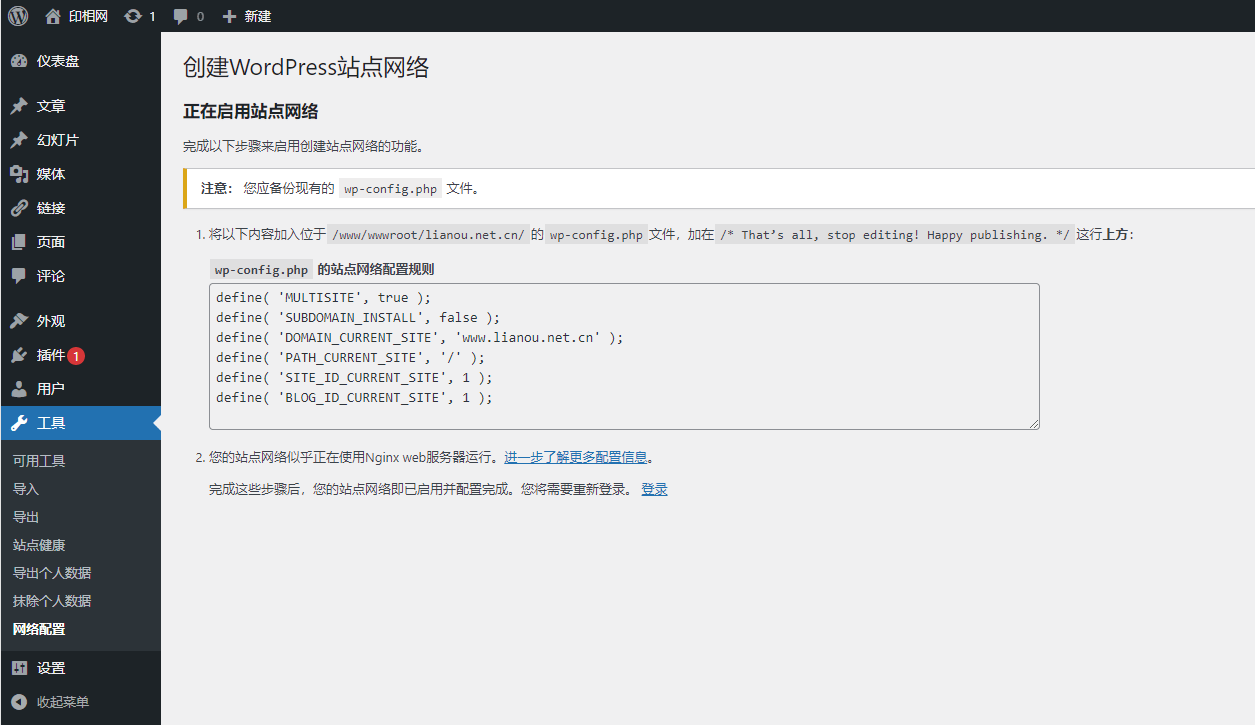
Task: Click the DOMAIN_CURRENT_SITE define line
Action: [x=419, y=337]
